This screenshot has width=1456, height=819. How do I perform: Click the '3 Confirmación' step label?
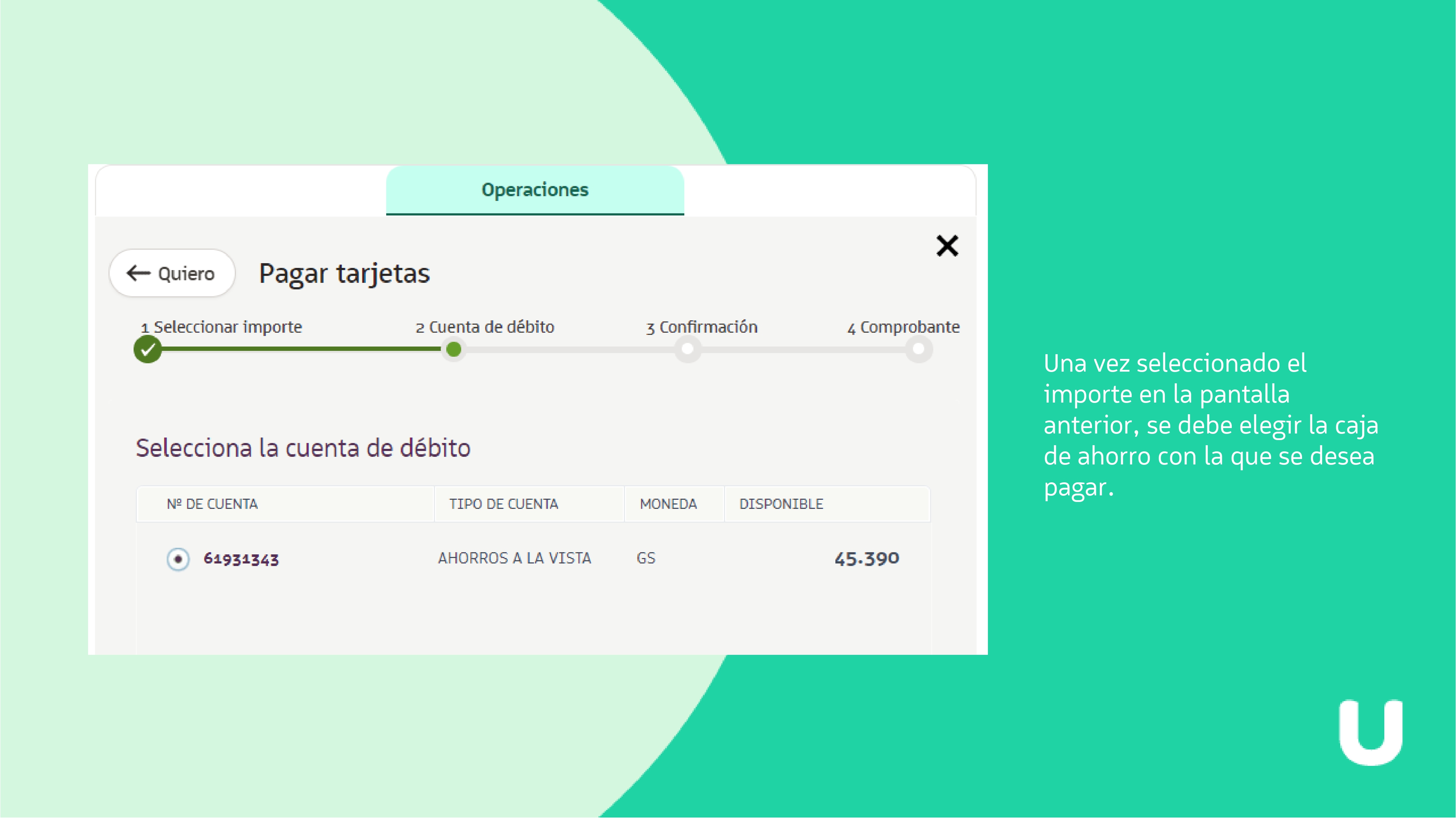(702, 327)
